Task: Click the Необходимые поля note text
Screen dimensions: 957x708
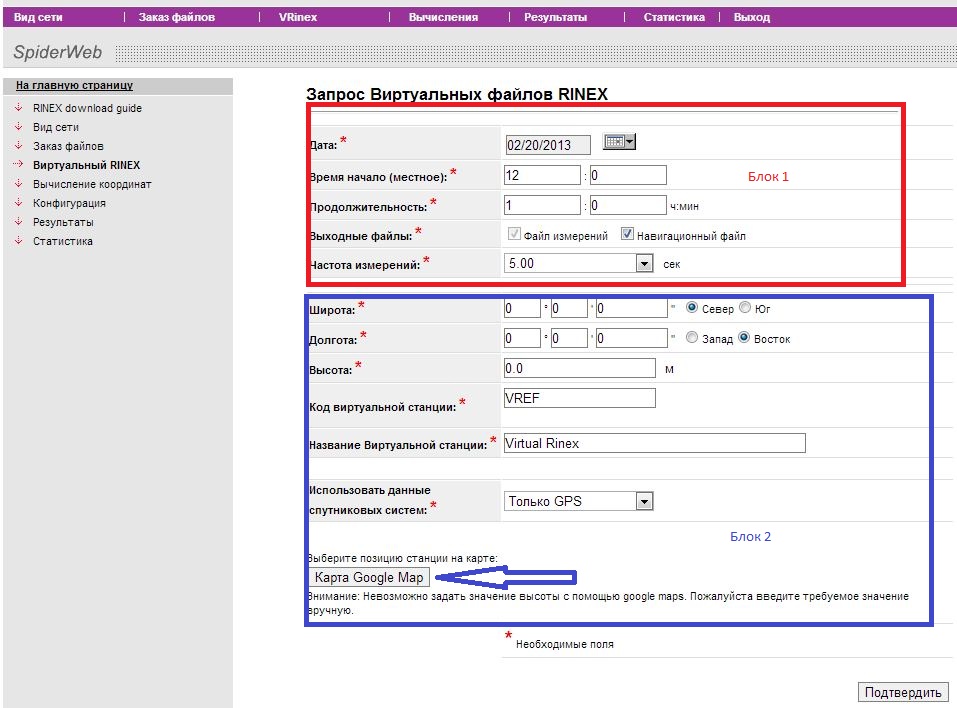Action: (565, 644)
